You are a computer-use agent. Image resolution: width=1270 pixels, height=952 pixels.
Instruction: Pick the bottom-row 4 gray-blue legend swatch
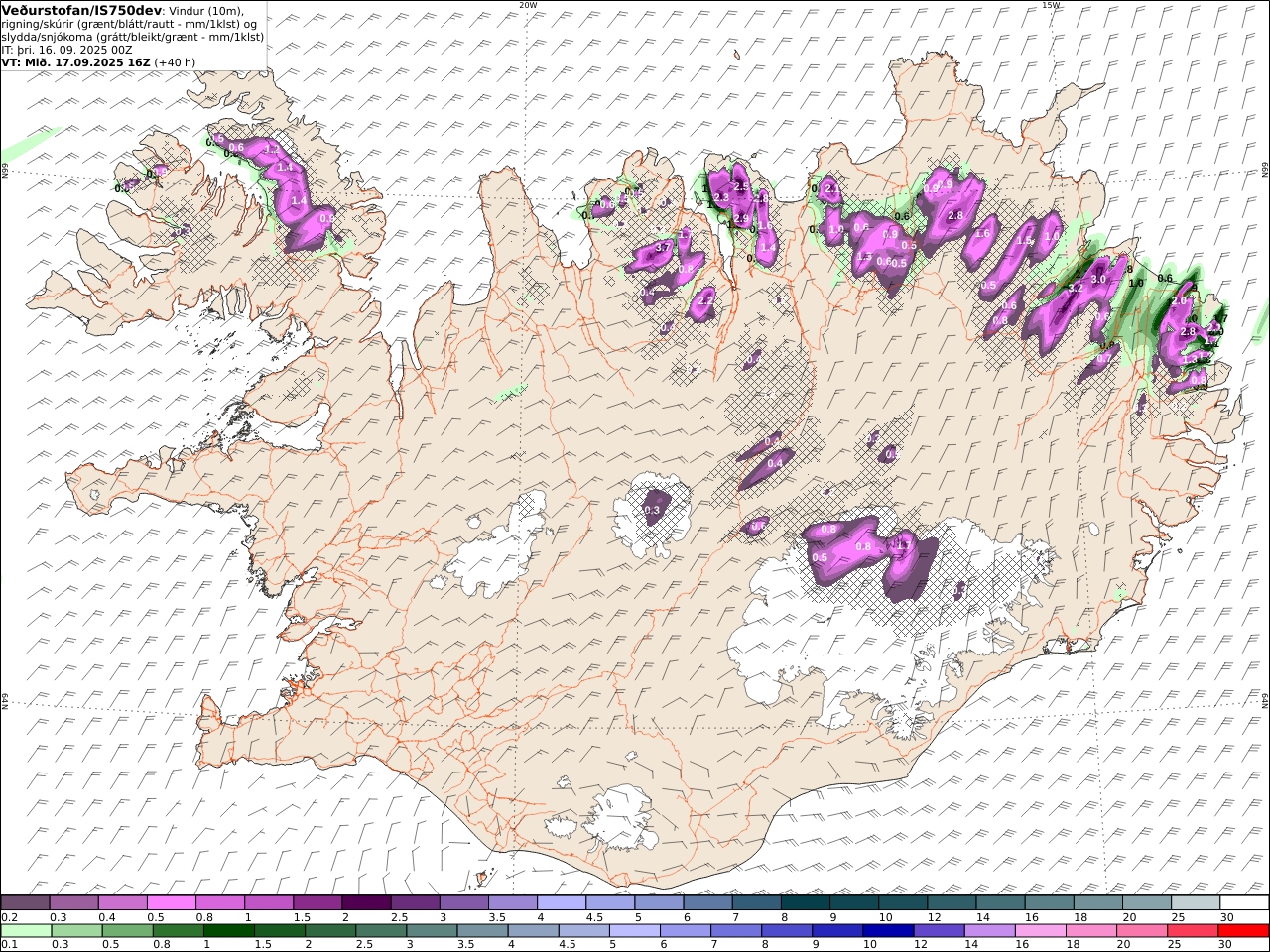click(533, 930)
